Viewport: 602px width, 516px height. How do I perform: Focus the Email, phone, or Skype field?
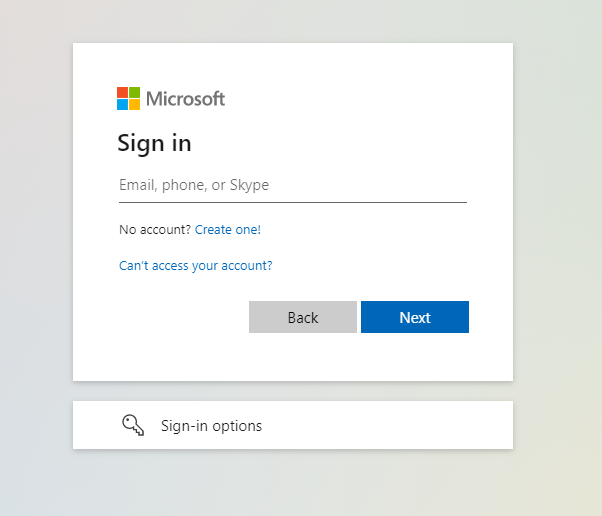(x=292, y=185)
